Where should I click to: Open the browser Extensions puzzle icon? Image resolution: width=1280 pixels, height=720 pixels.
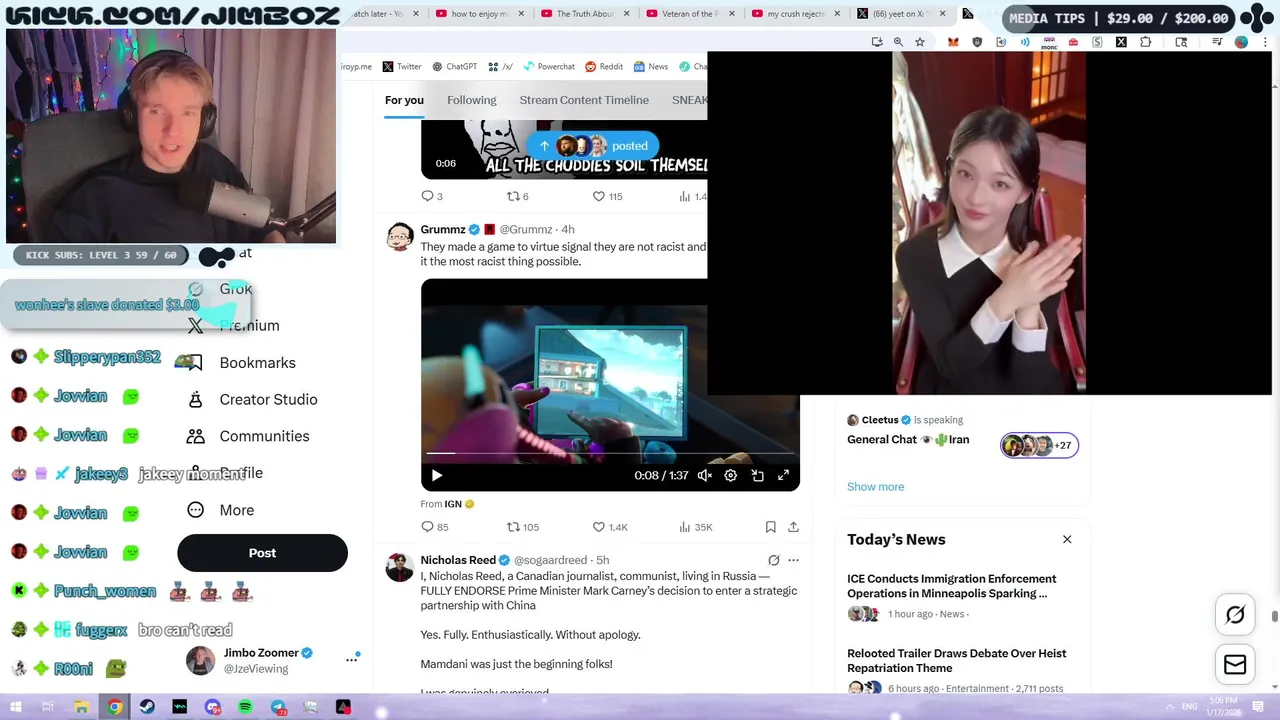1145,42
